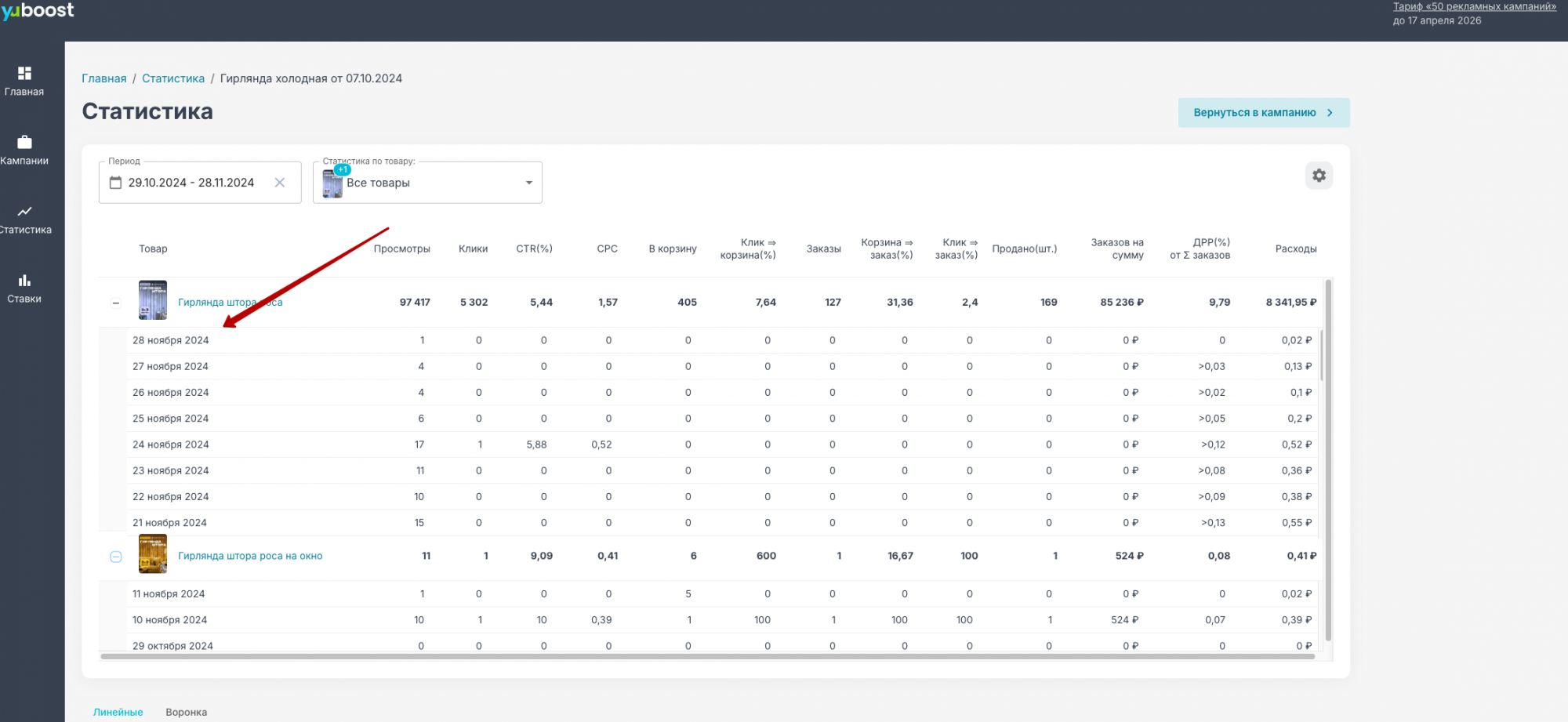
Task: Open the Тариф «50 рекламных кампаний» link
Action: click(x=1474, y=7)
